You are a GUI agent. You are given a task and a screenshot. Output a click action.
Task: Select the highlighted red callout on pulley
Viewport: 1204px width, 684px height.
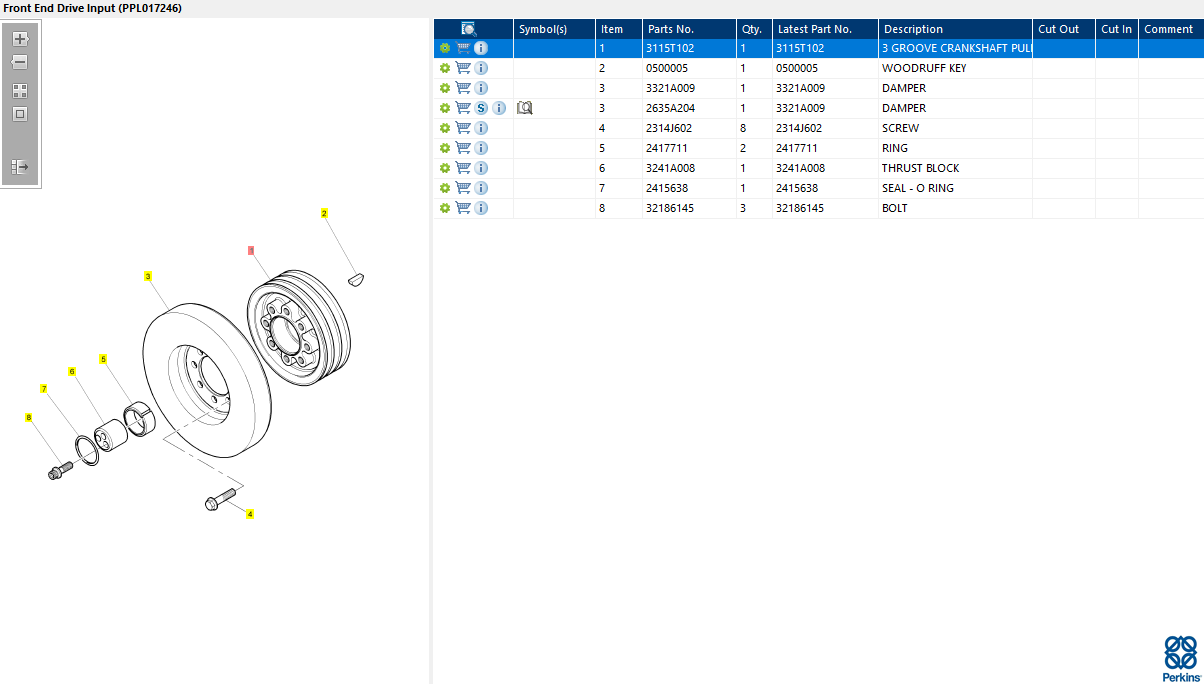[x=251, y=250]
